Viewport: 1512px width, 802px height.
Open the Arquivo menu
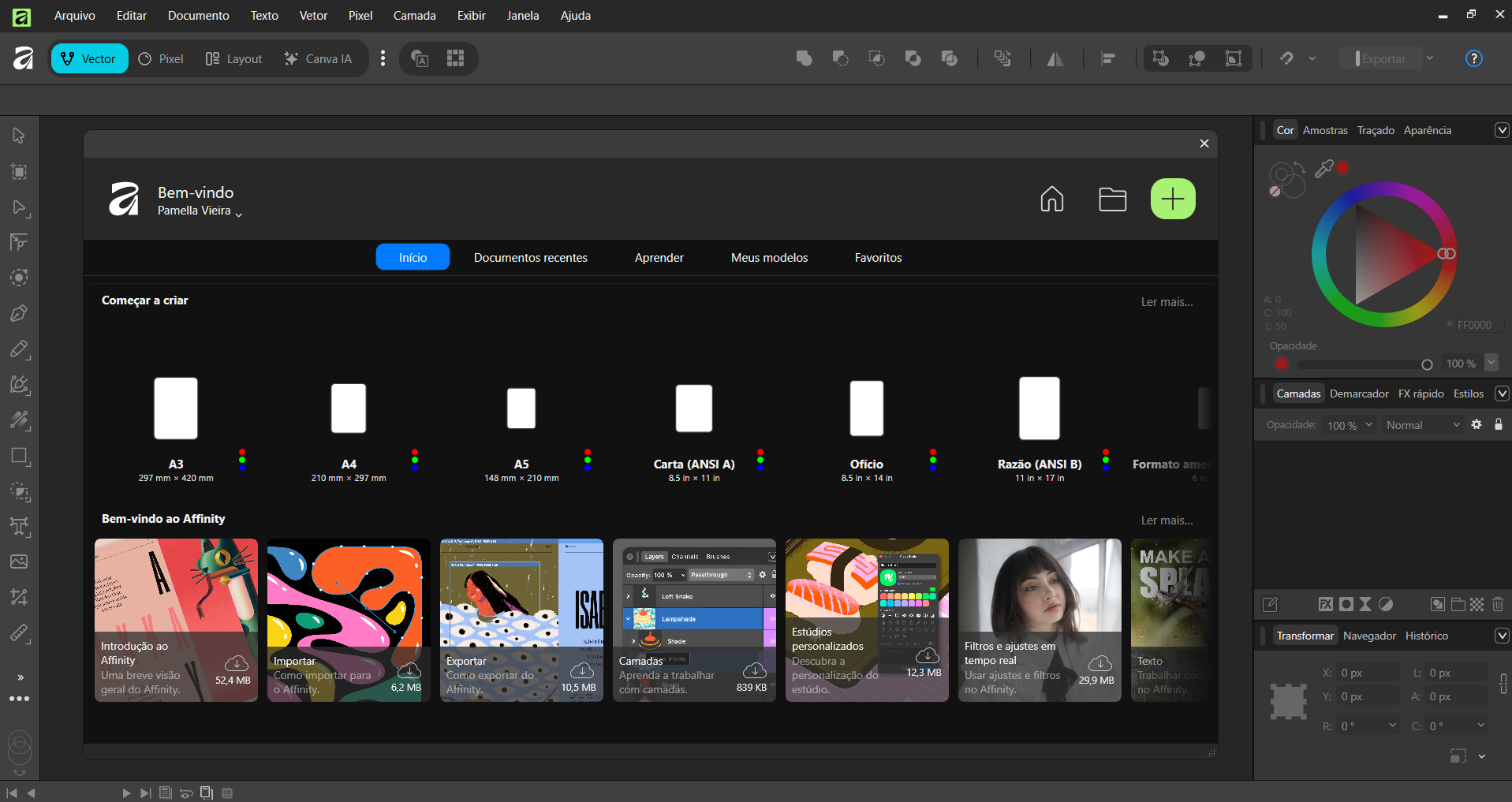click(74, 15)
